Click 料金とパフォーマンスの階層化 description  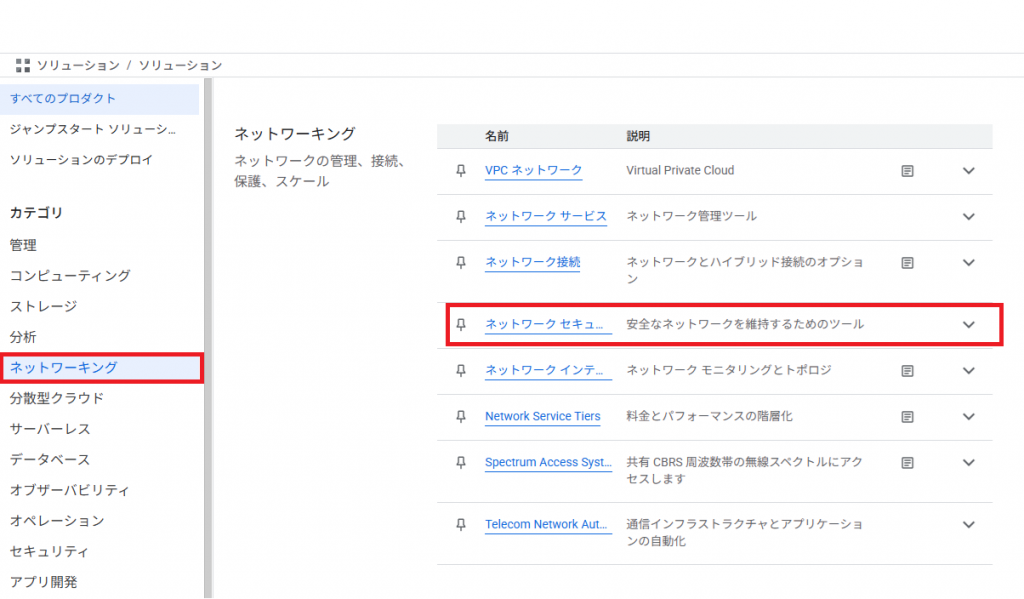tap(709, 417)
